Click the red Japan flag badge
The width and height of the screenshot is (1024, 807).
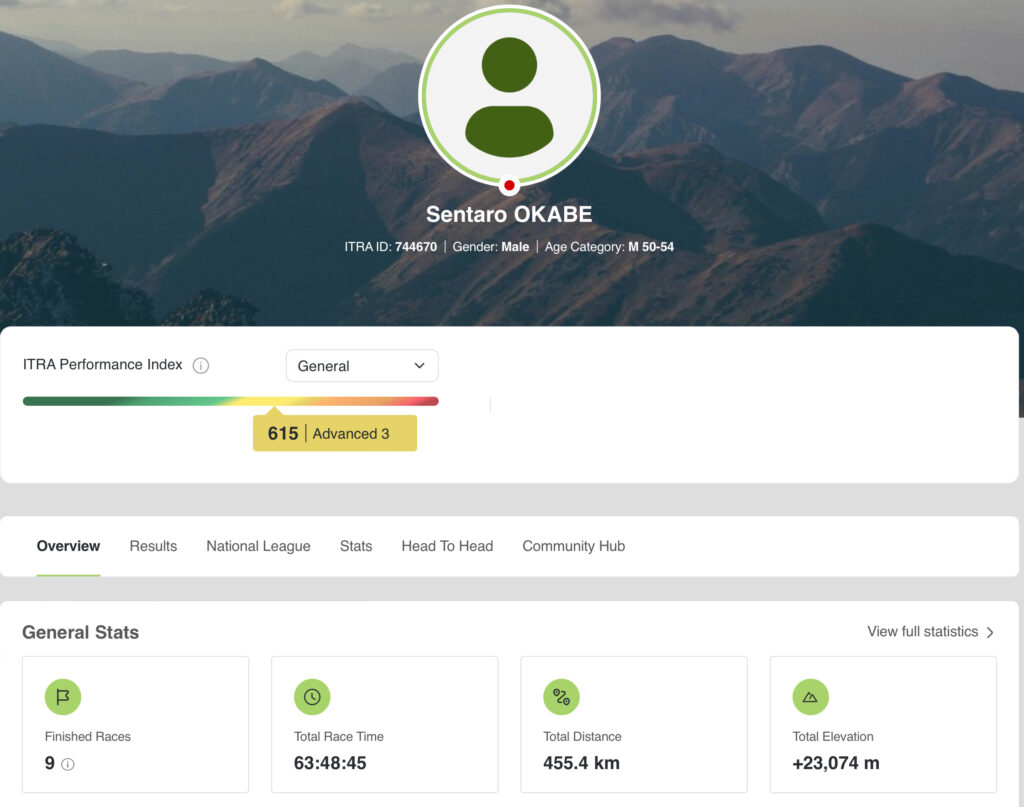[x=509, y=185]
